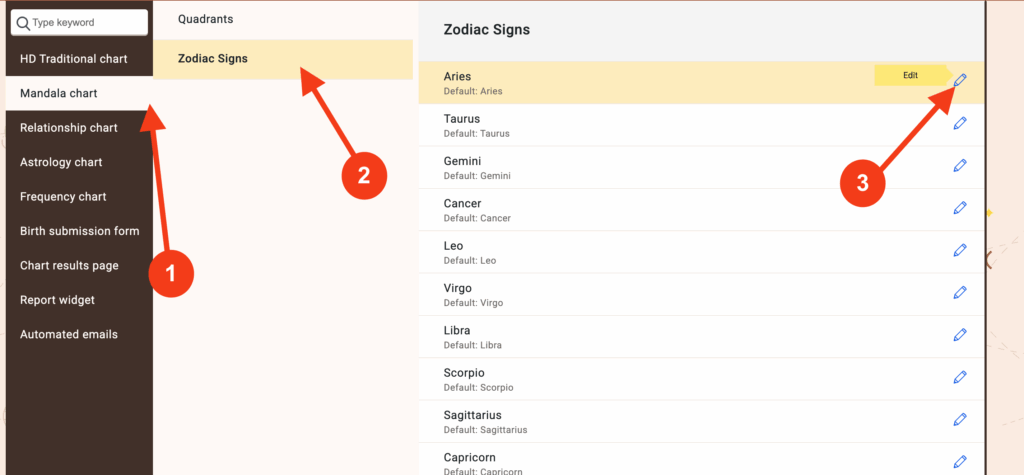Screen dimensions: 1024x475
Task: Select Mandala chart in the sidebar
Action: [59, 93]
